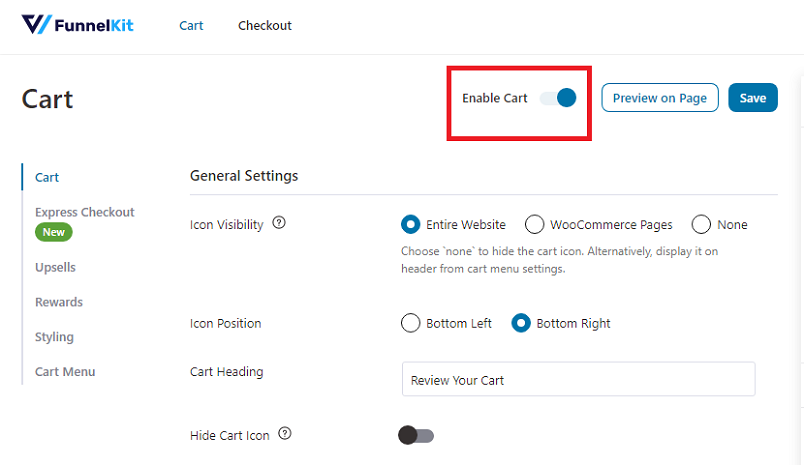Screen dimensions: 804x465
Task: Select Cart in the sidebar menu
Action: (47, 177)
